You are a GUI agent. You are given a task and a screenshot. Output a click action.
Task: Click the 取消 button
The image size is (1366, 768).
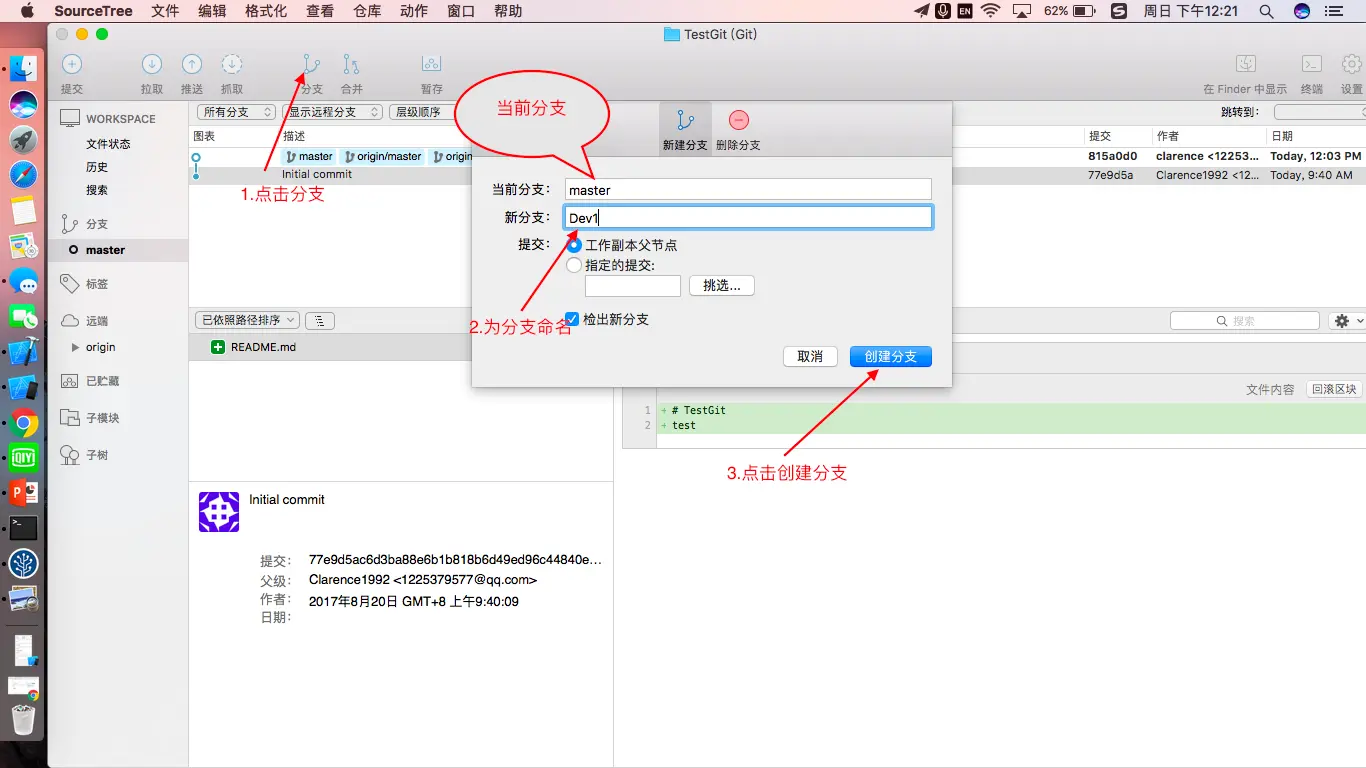[x=810, y=357]
